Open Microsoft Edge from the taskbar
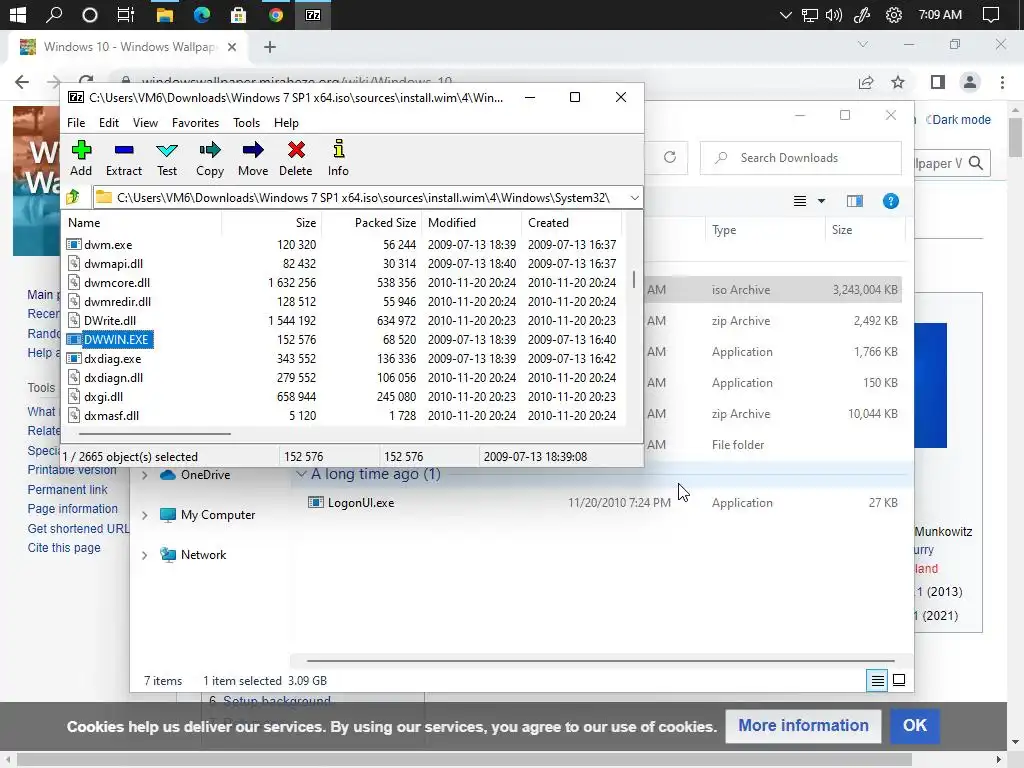Screen dimensions: 1024x768 201,14
